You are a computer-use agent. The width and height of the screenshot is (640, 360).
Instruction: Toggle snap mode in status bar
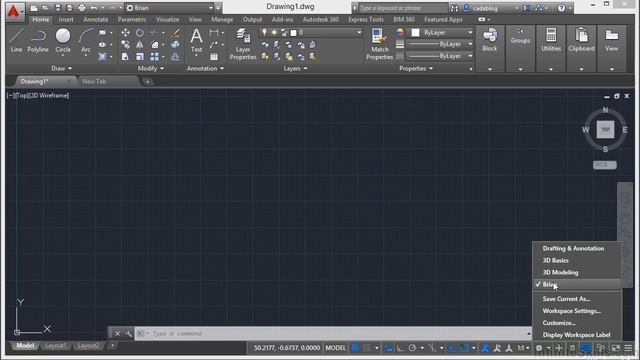367,348
